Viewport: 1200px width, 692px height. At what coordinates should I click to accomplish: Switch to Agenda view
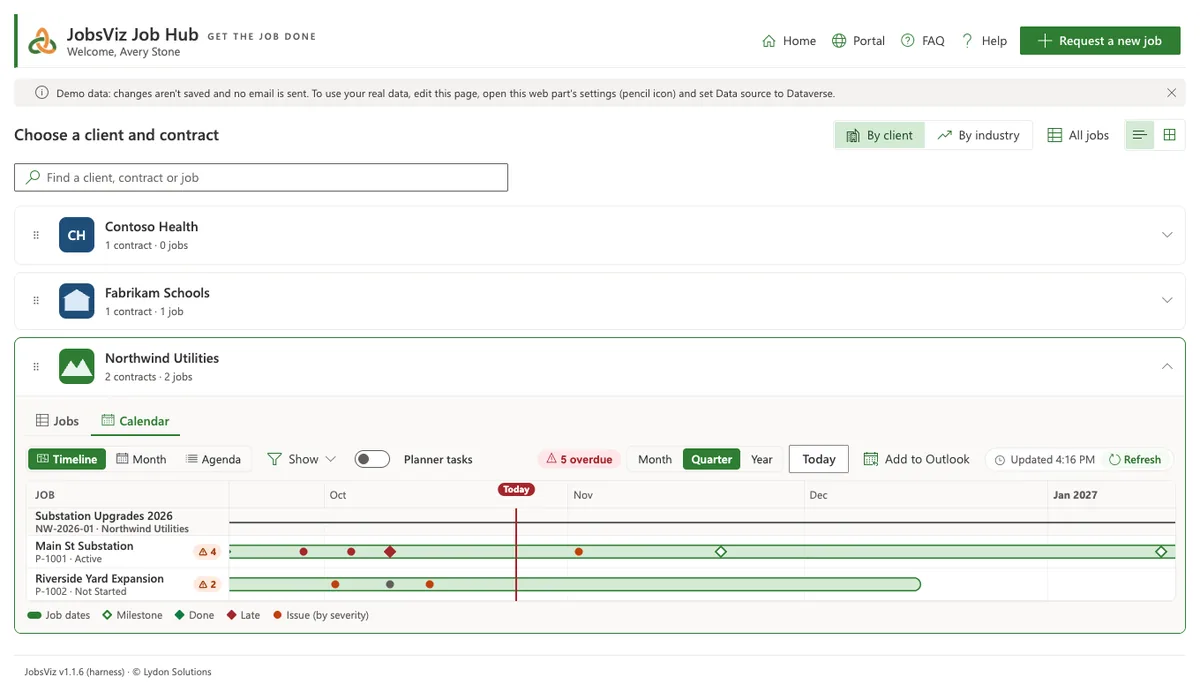pyautogui.click(x=213, y=459)
